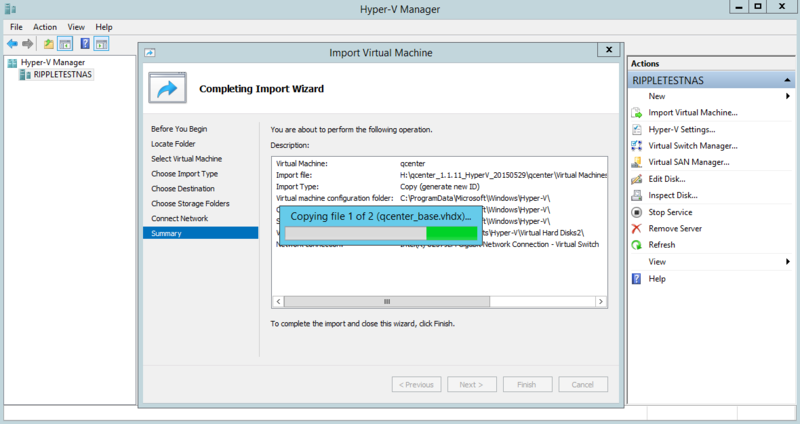Click the description scroll left arrow
The image size is (800, 424).
[278, 302]
